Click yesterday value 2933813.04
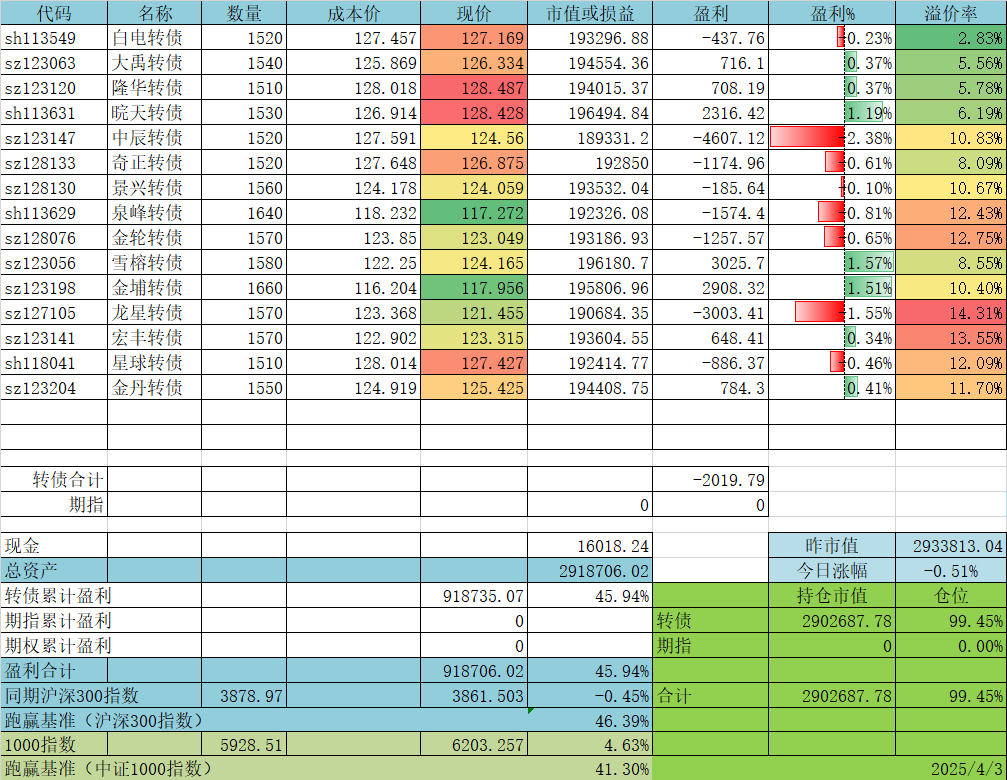The height and width of the screenshot is (780, 1007). click(951, 546)
